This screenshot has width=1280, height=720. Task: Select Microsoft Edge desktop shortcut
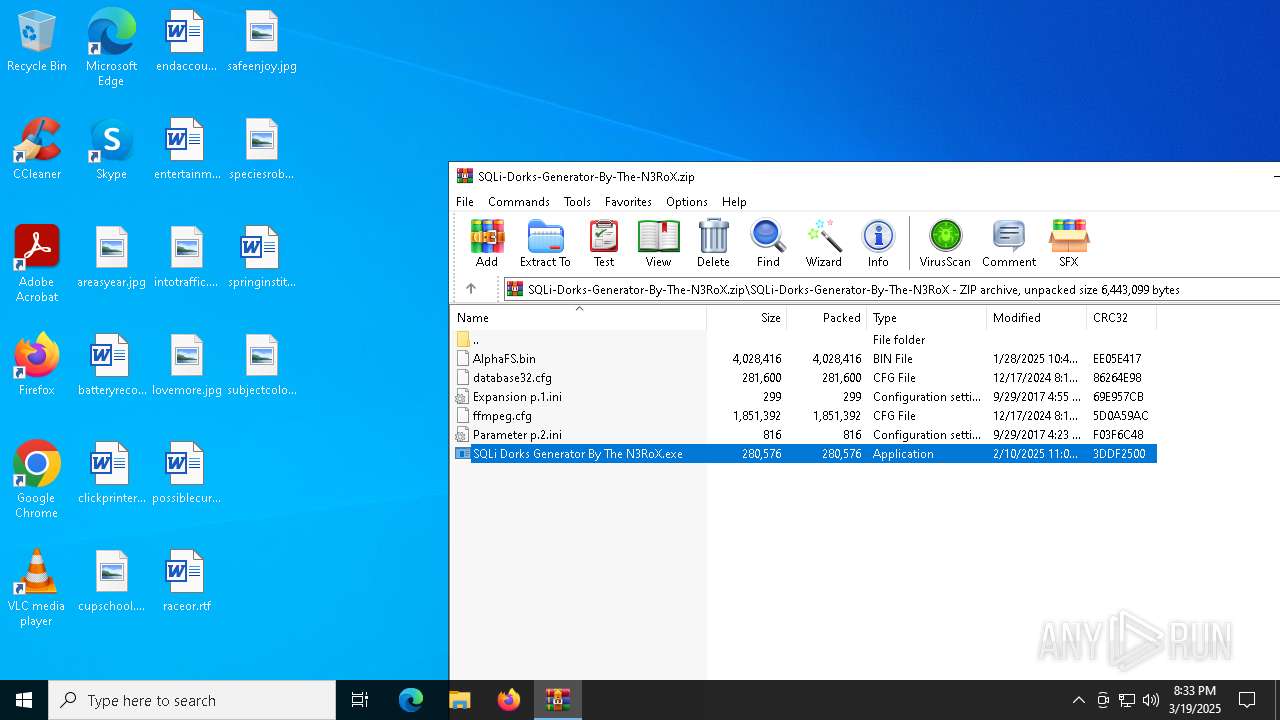(111, 48)
